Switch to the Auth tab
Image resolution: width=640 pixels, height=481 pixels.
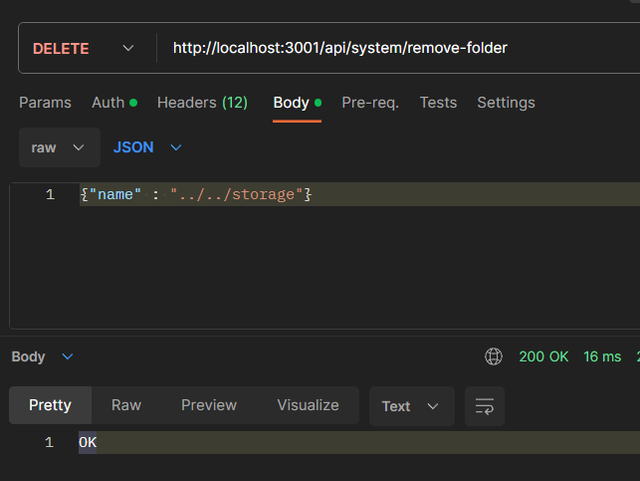tap(114, 102)
